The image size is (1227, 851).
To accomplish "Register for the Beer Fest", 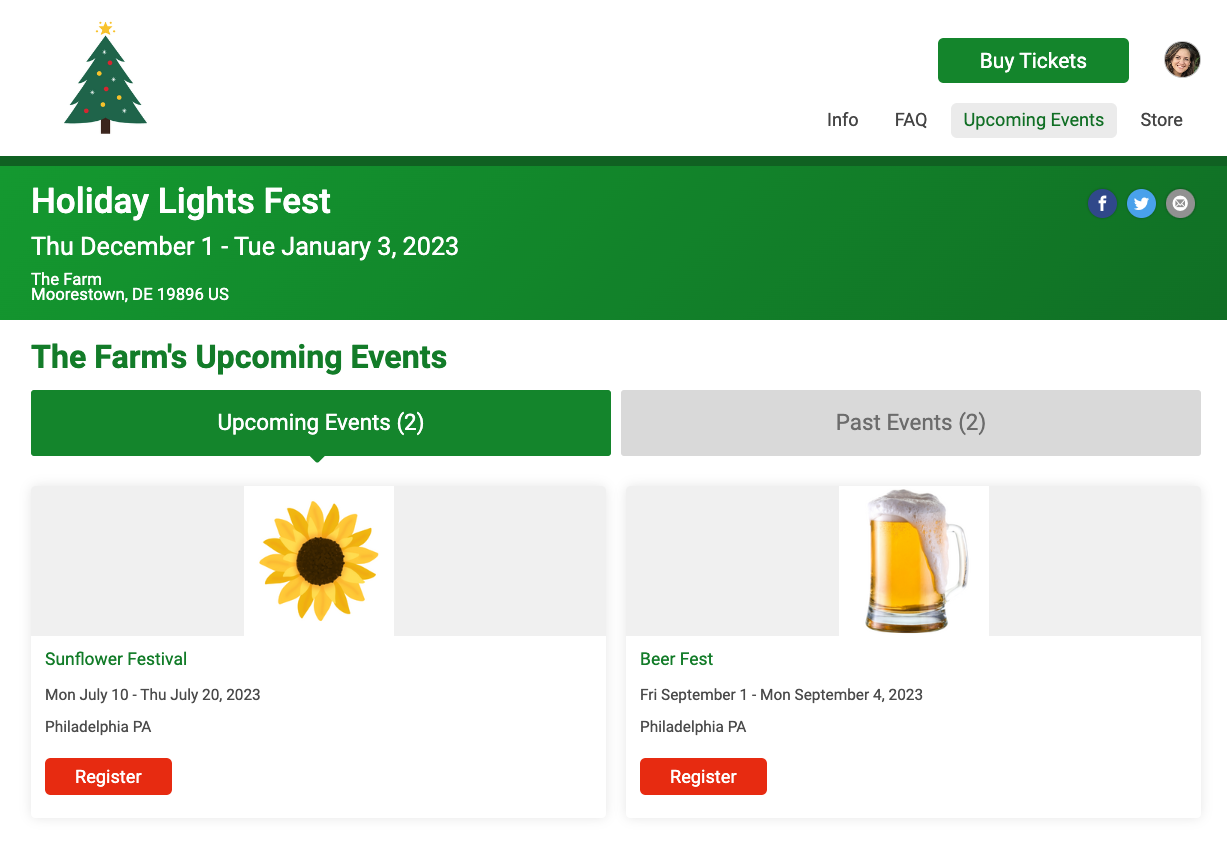I will coord(703,777).
